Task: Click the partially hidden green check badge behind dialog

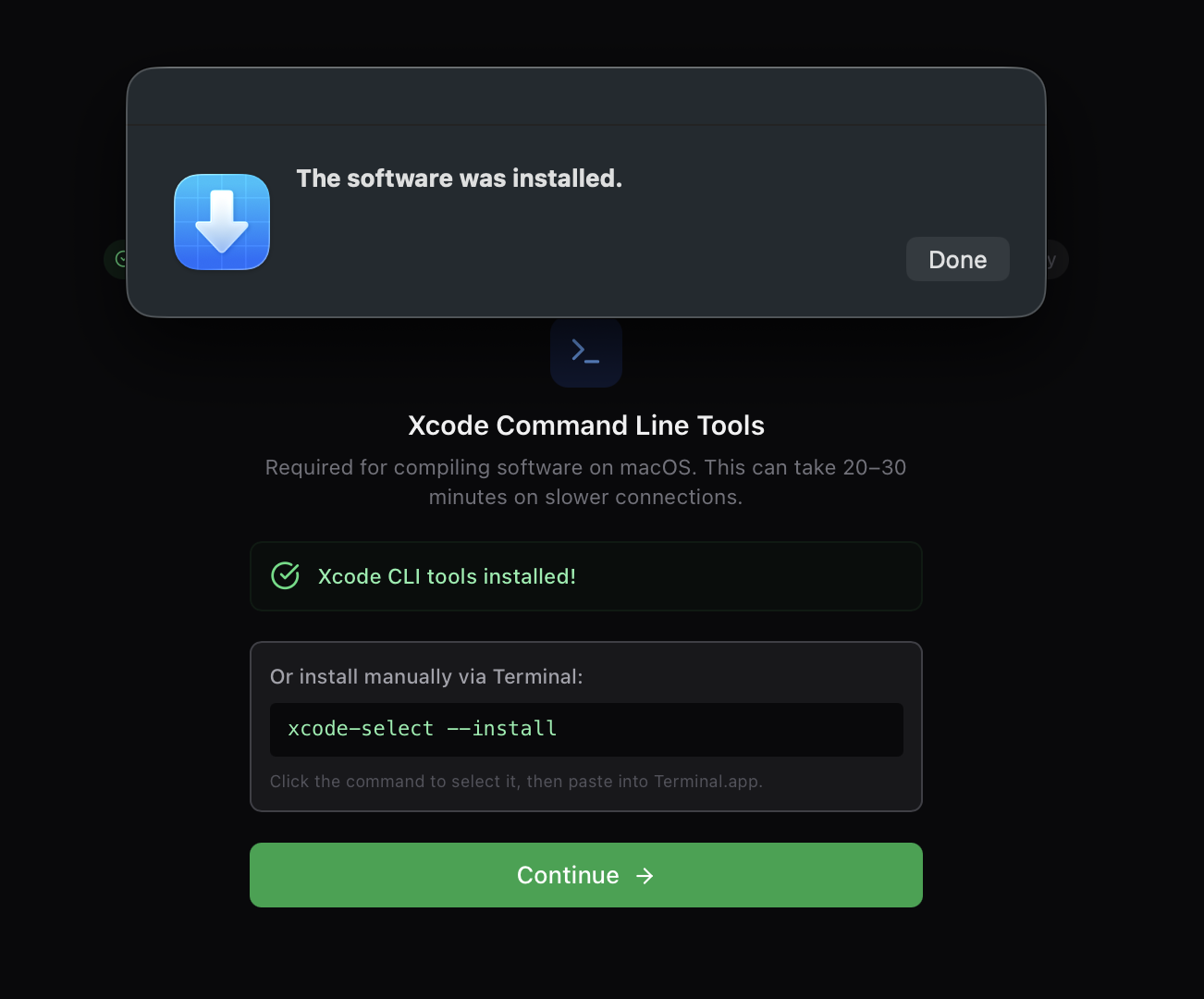Action: pyautogui.click(x=117, y=259)
